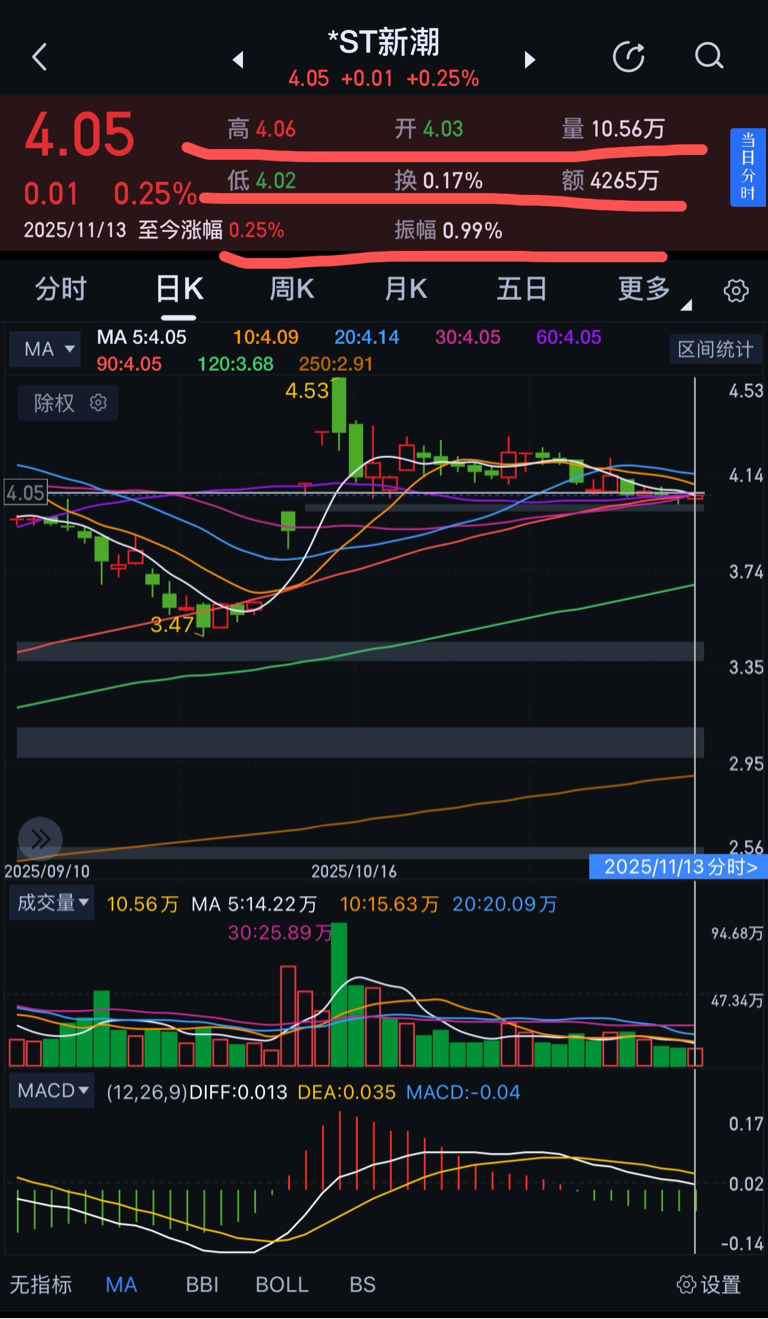Select MA overlay option at bottom

click(121, 1285)
